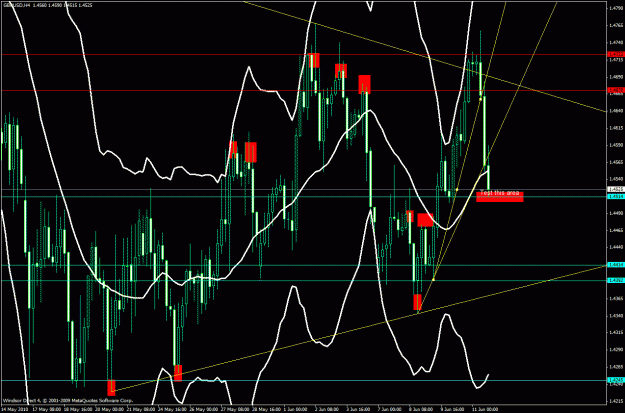Click the '27 May 08:00' time axis label
The image size is (625, 413).
[x=236, y=409]
